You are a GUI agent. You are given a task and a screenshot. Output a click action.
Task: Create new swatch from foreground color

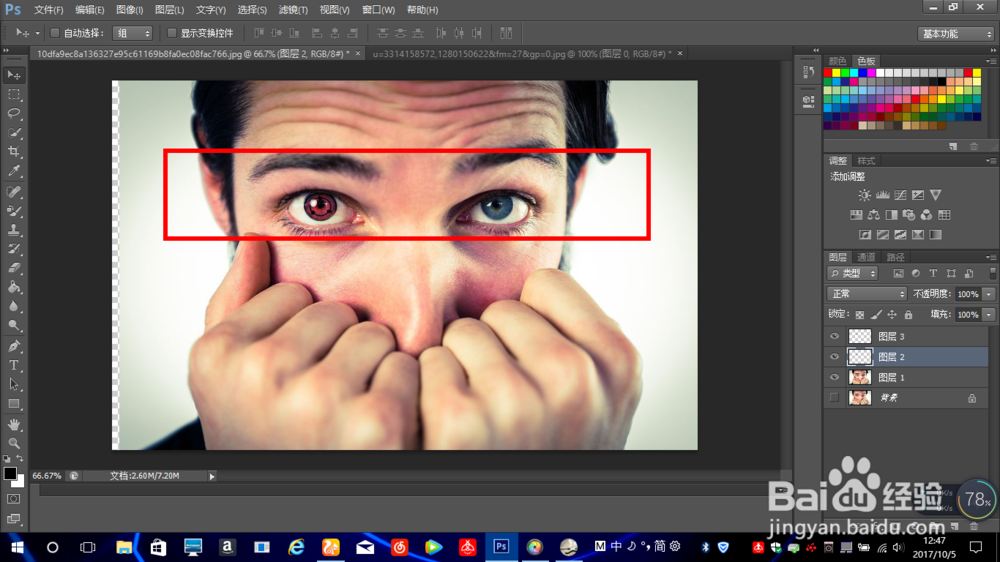click(953, 147)
